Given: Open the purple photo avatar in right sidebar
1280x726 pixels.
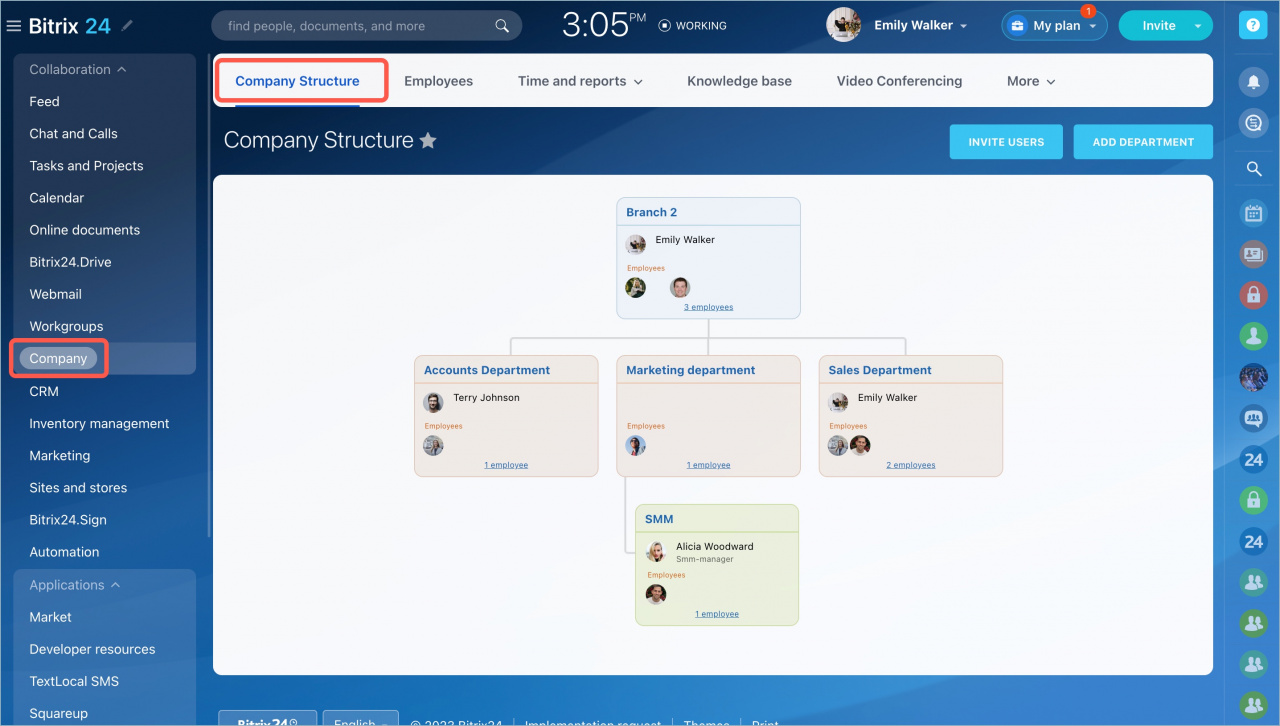Looking at the screenshot, I should pos(1253,377).
